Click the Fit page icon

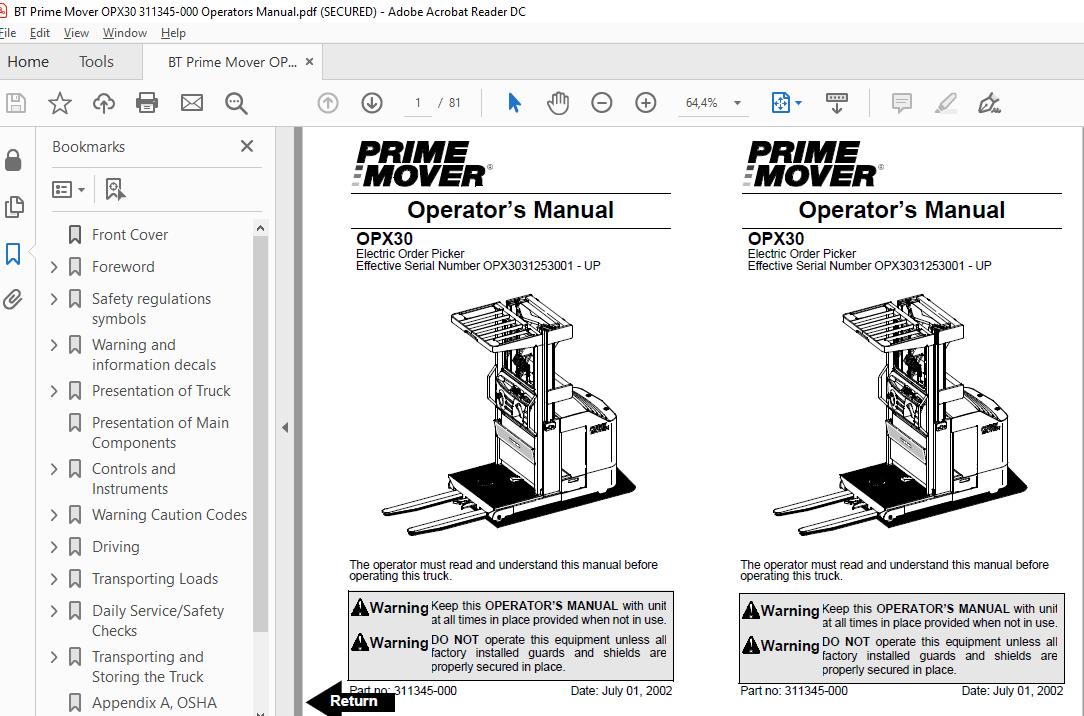click(x=780, y=103)
